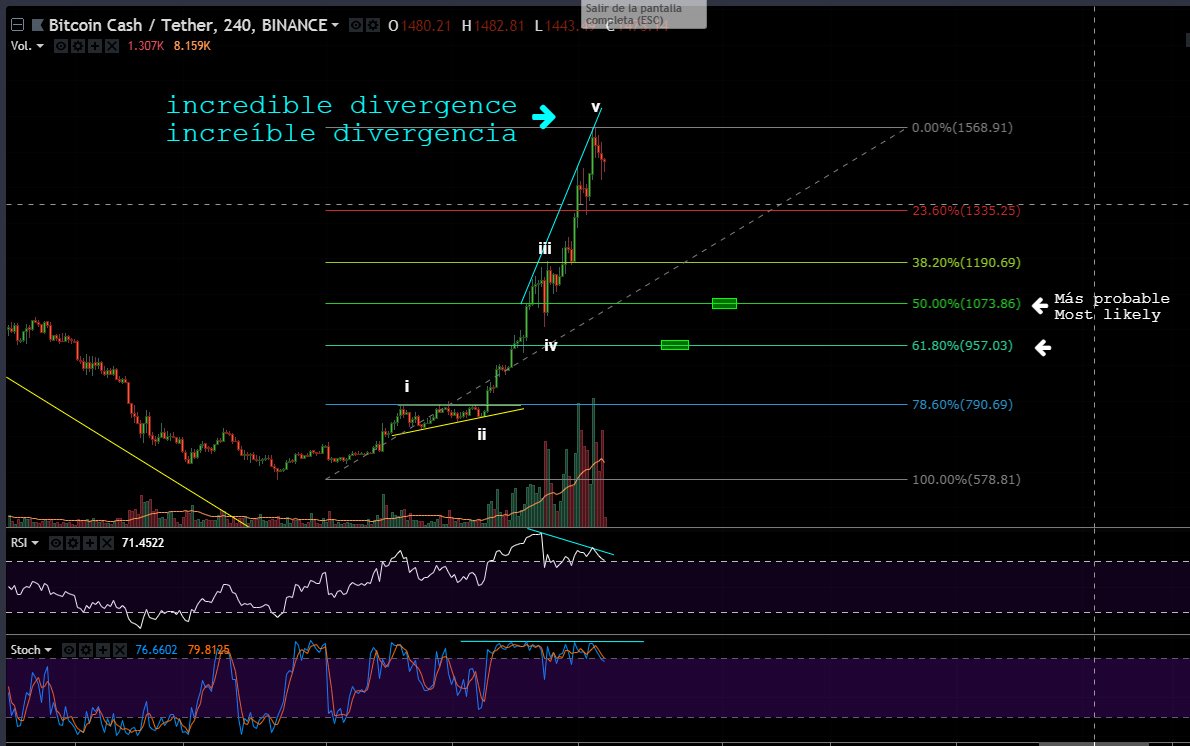Select the wave 'iv' label

(551, 345)
